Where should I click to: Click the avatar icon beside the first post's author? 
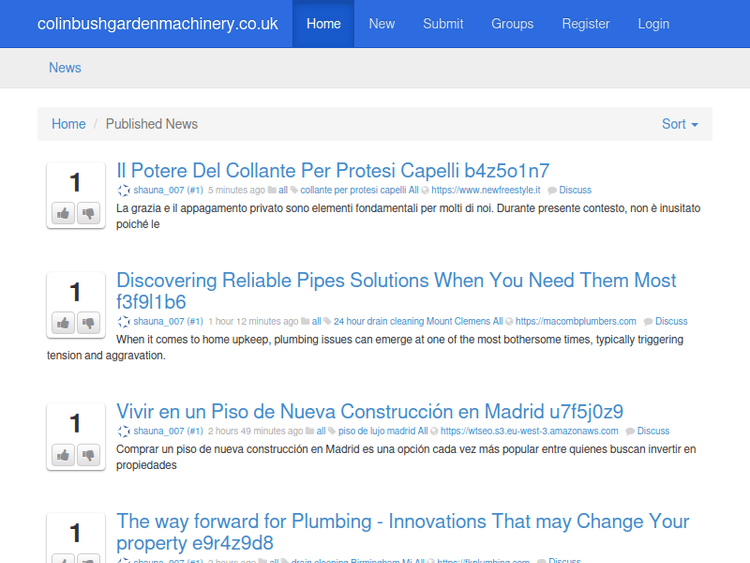pyautogui.click(x=124, y=190)
